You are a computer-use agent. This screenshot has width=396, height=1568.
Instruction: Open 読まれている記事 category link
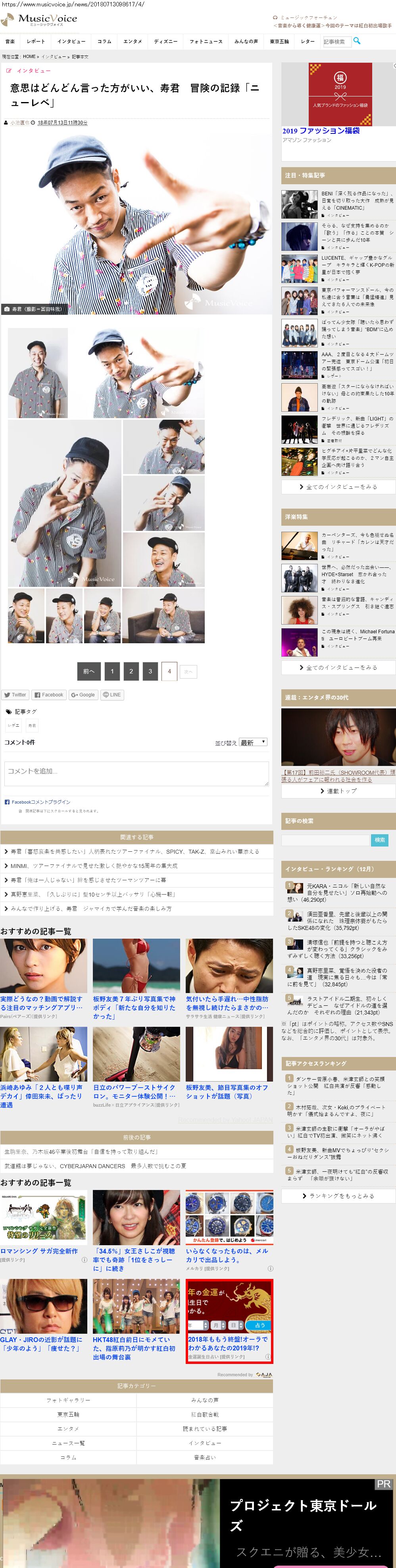(x=204, y=1429)
